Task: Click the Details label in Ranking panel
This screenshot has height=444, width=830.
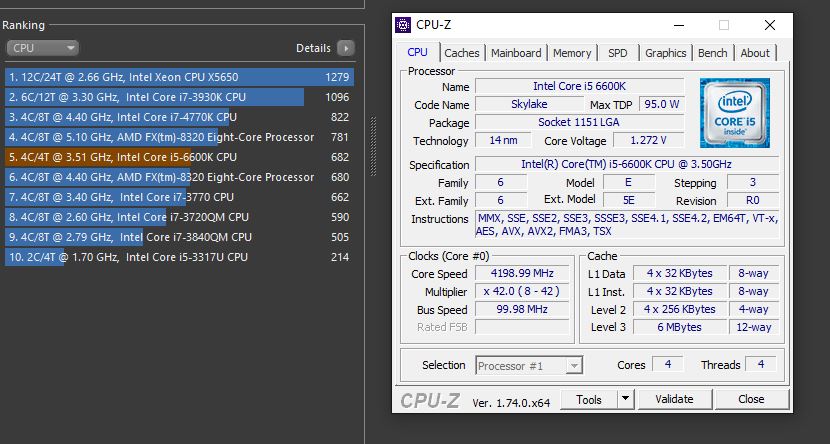Action: [x=313, y=48]
